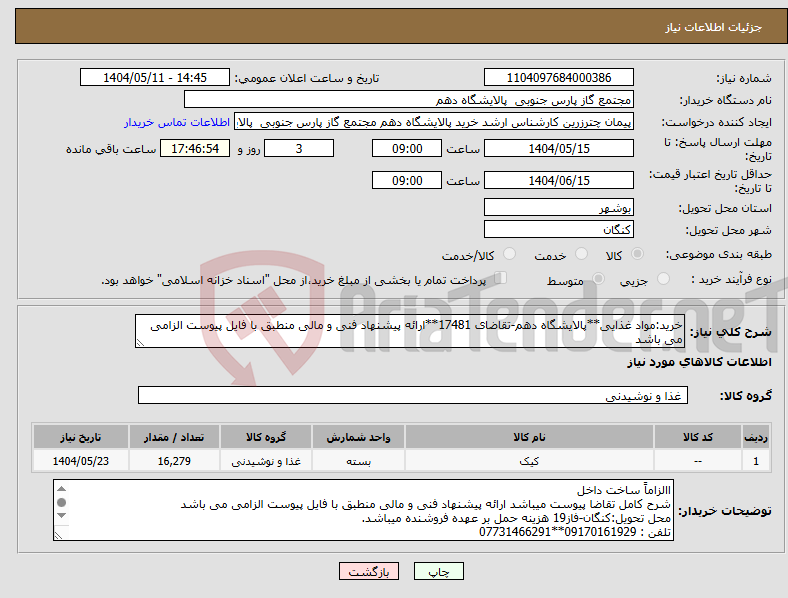Screen dimensions: 788x598
Task: Toggle the اسناد خزانه اسلامی payment checkbox
Action: coord(501,277)
